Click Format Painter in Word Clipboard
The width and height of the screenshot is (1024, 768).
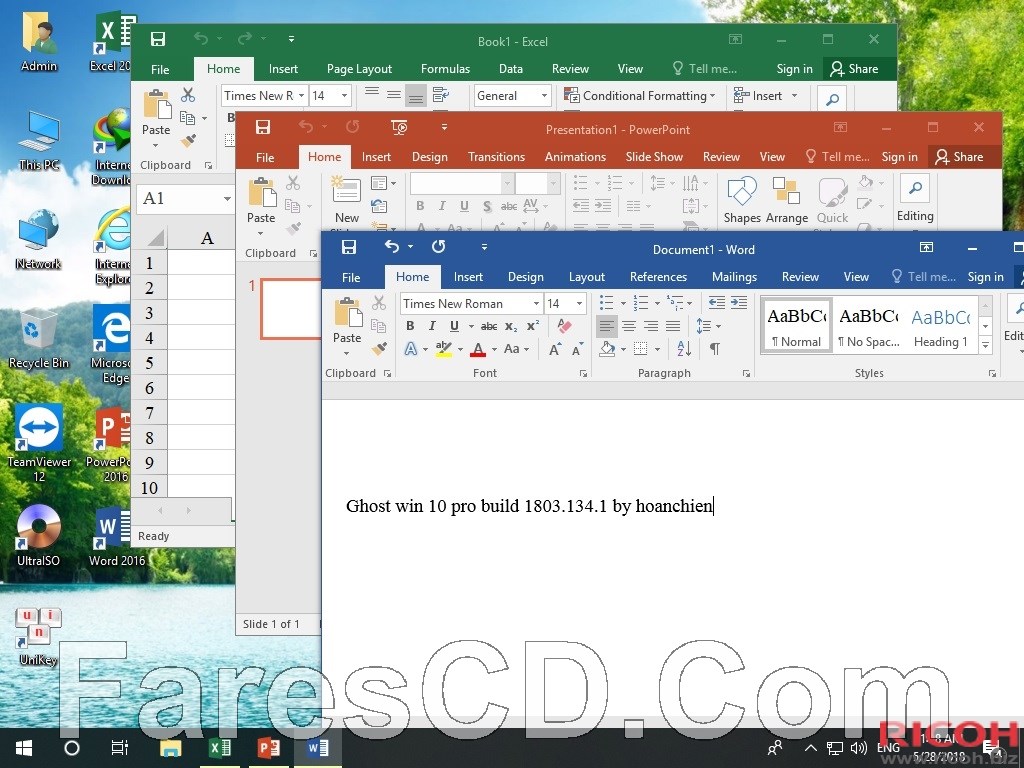tap(379, 349)
